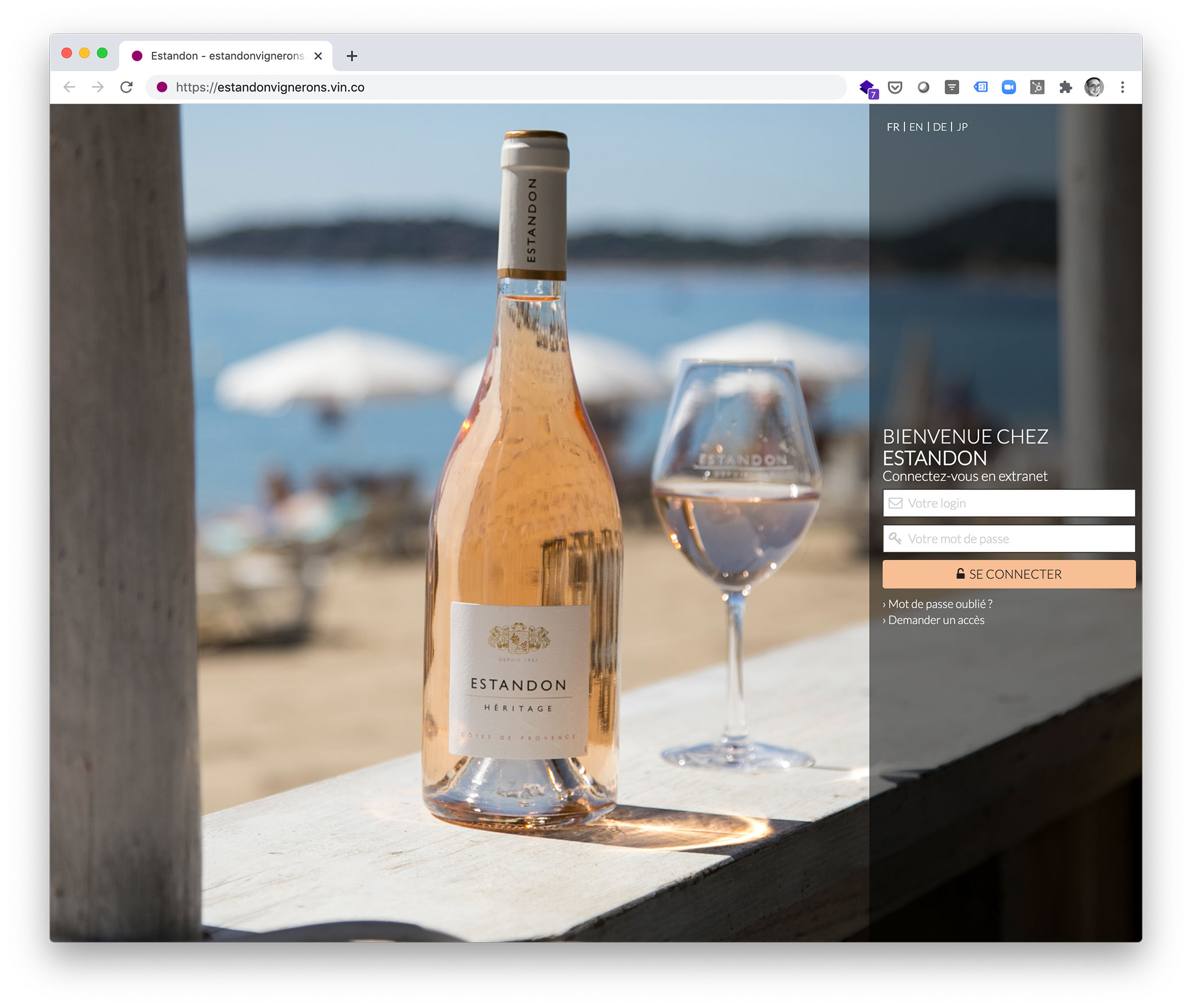Open the Extensions puzzle menu
This screenshot has width=1192, height=1008.
[1066, 87]
